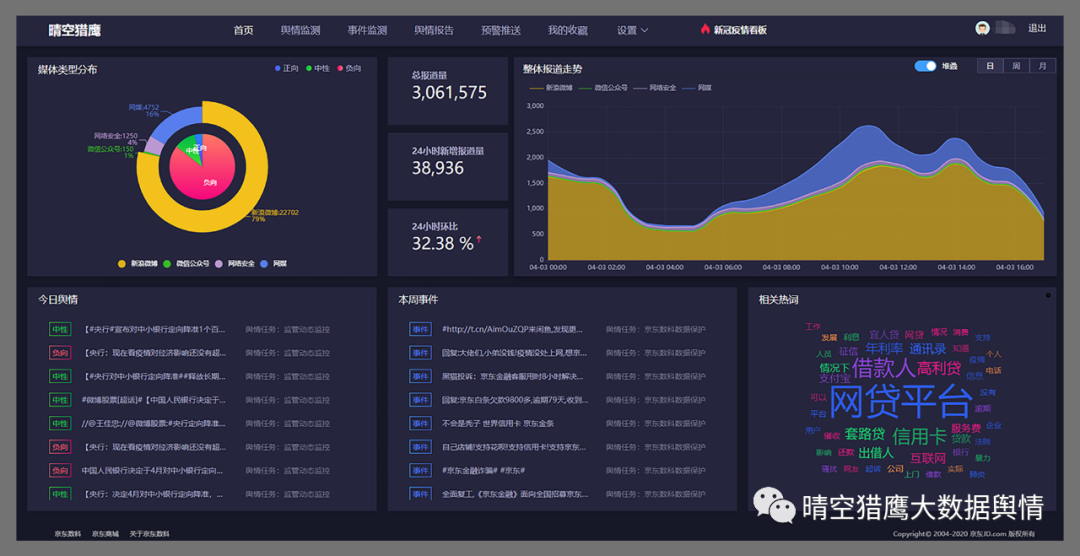
Task: Open news 【央行：决定4月对中小银行定向降准，…
Action: [x=153, y=494]
